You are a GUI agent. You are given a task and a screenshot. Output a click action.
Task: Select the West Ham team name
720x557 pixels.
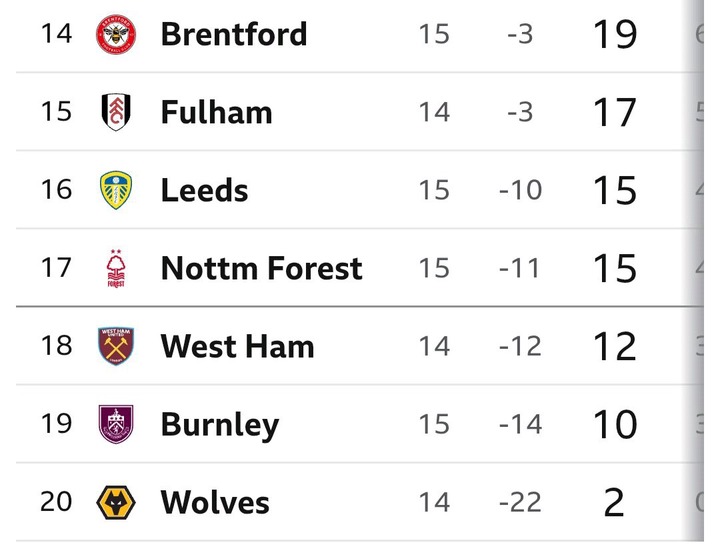pyautogui.click(x=237, y=346)
